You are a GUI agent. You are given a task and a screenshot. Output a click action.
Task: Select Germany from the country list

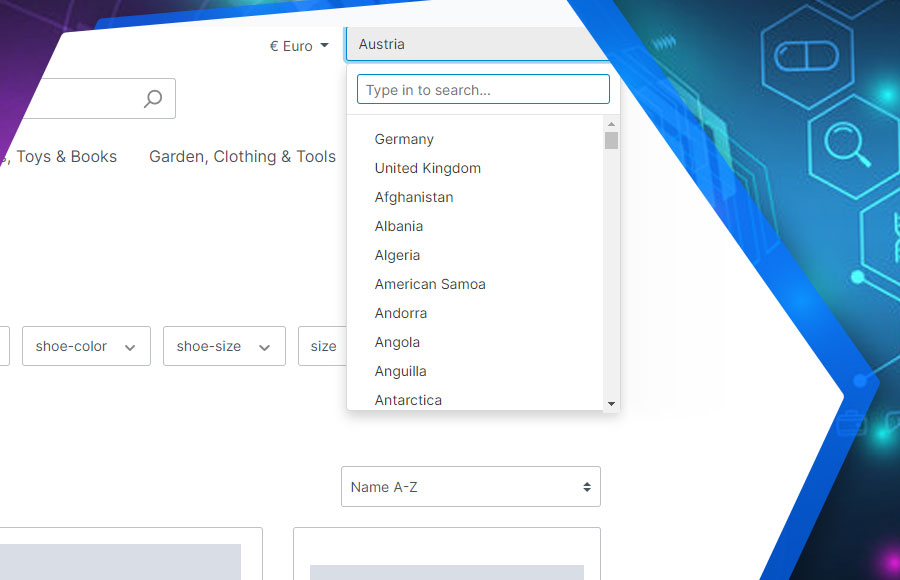click(x=404, y=139)
